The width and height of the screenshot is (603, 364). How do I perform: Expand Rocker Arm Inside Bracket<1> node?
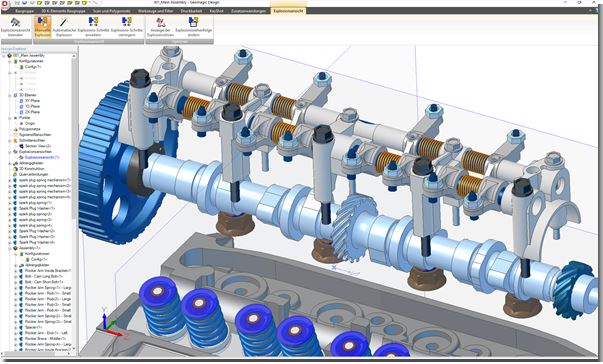tap(16, 271)
